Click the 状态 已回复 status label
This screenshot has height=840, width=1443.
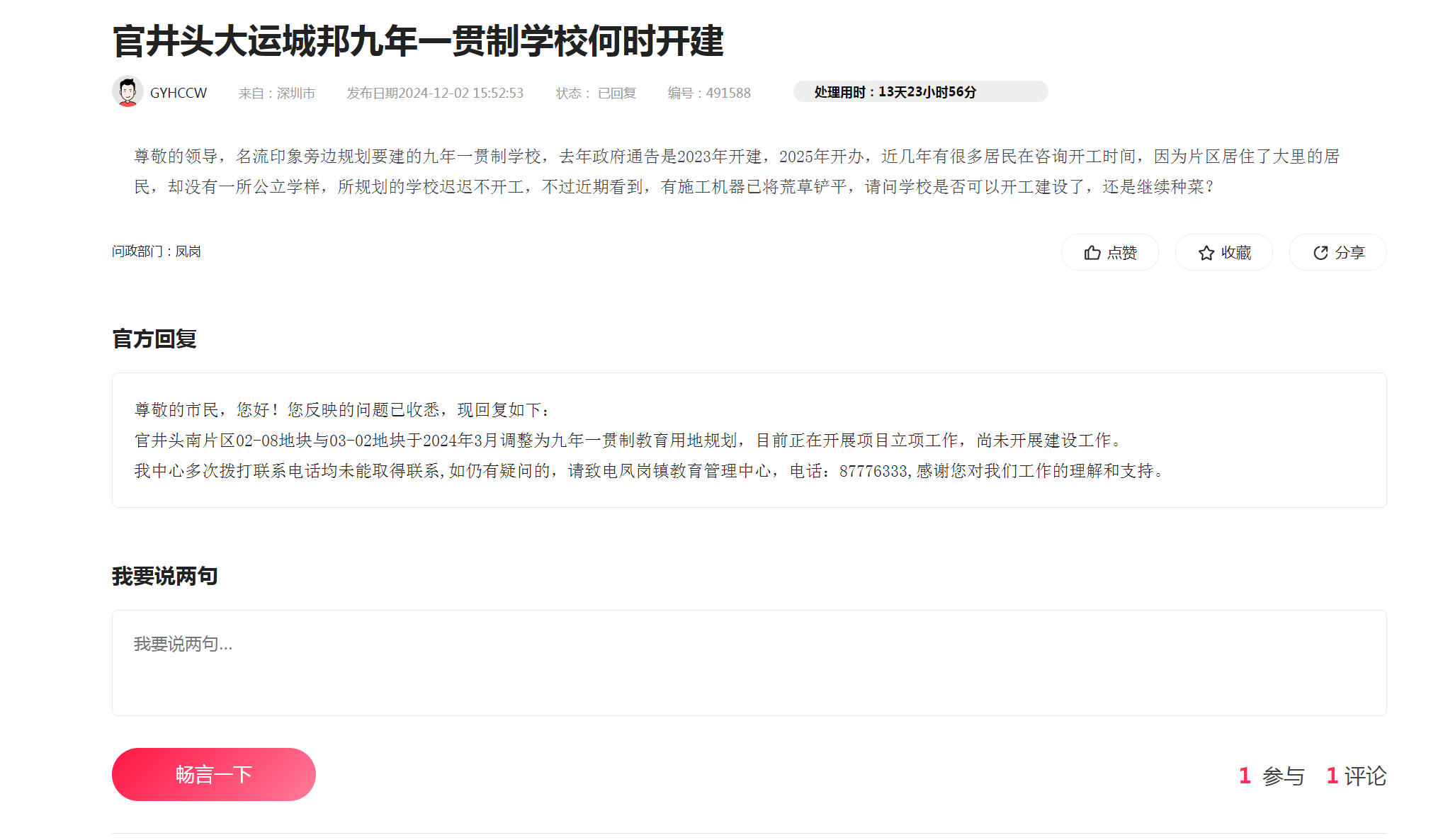point(596,93)
